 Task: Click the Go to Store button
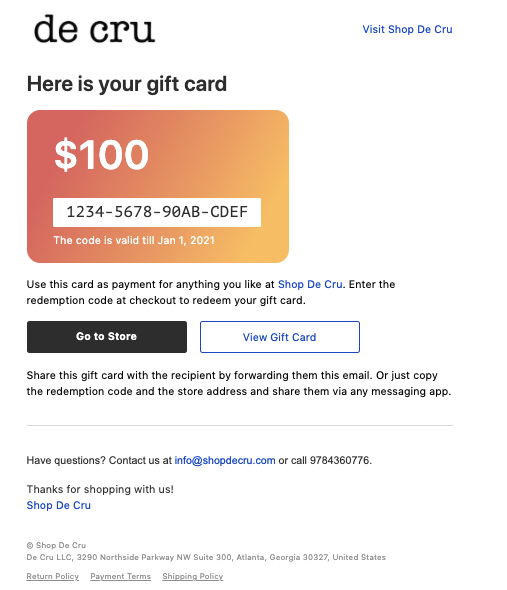click(107, 337)
